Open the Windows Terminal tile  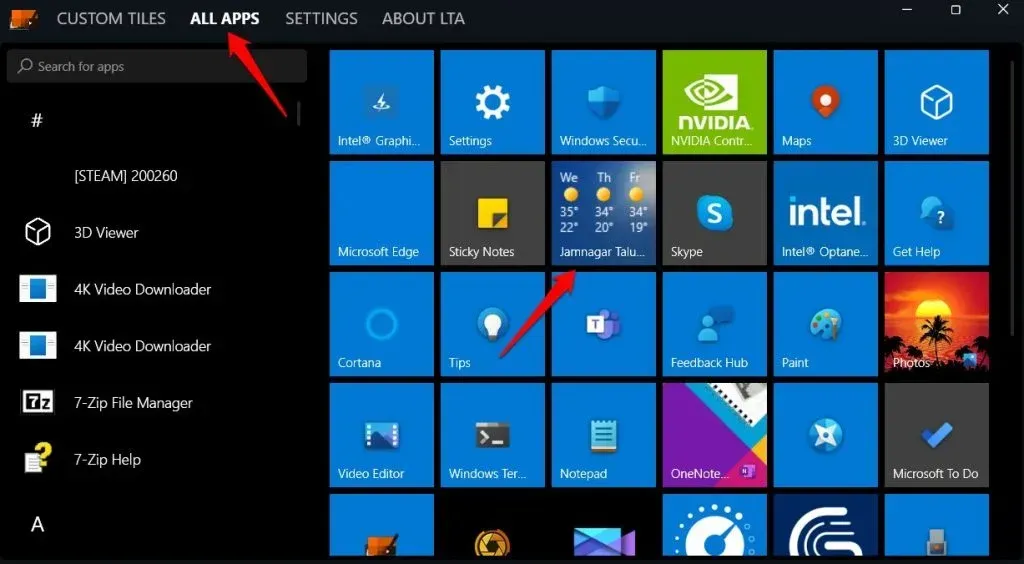[x=492, y=435]
